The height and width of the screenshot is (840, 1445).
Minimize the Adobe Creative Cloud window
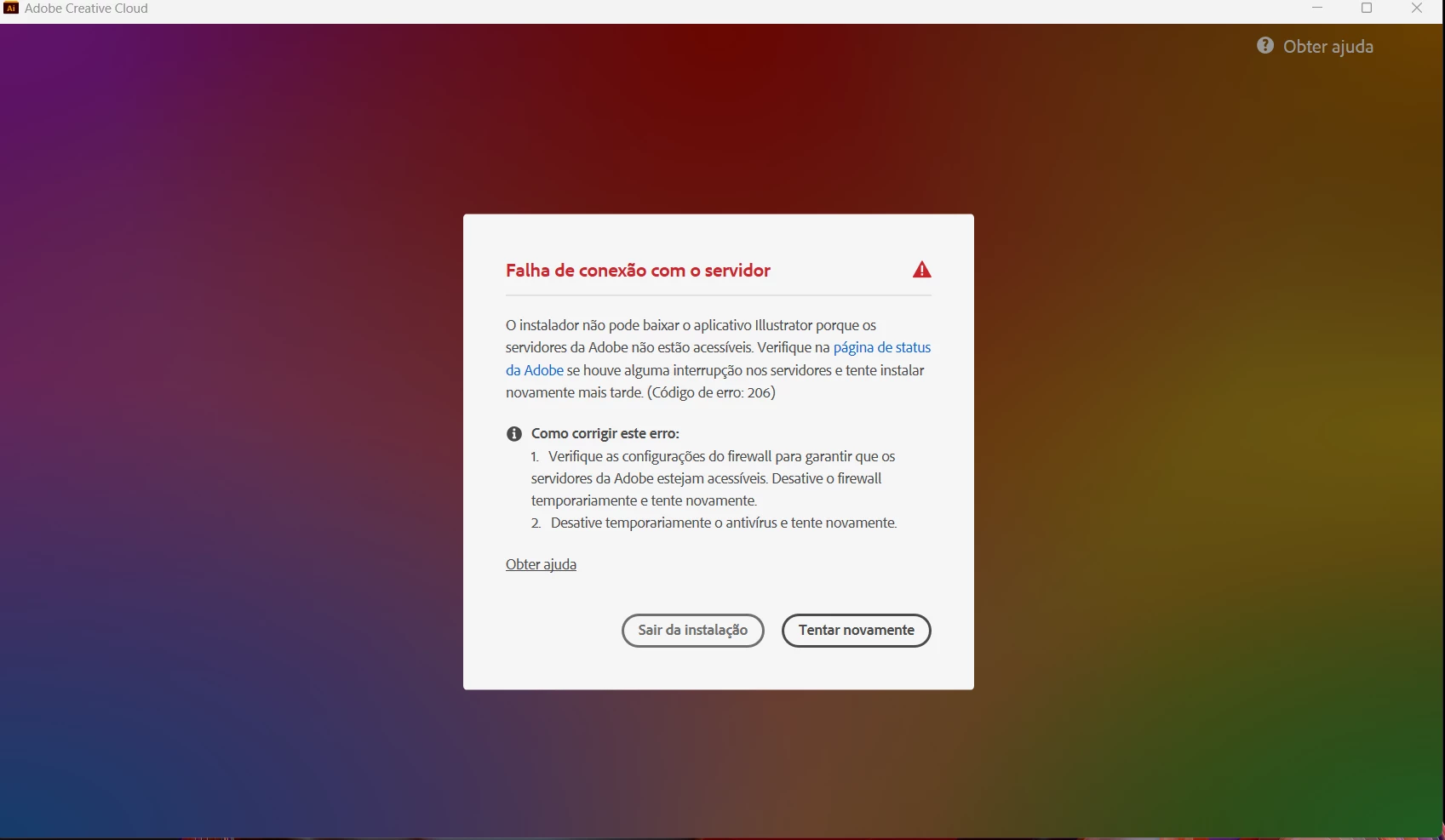[1317, 9]
